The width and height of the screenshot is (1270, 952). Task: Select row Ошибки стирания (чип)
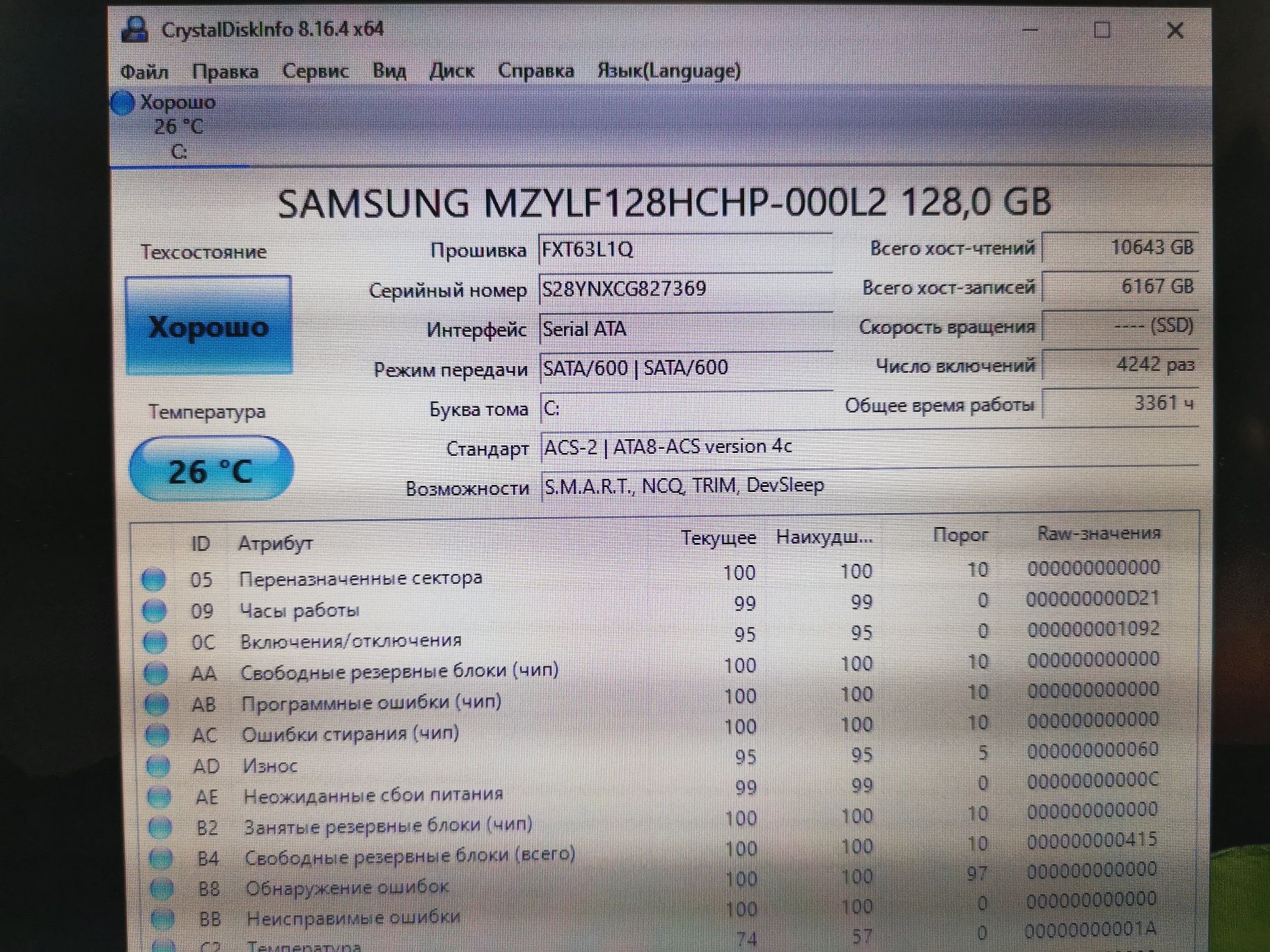[651, 728]
